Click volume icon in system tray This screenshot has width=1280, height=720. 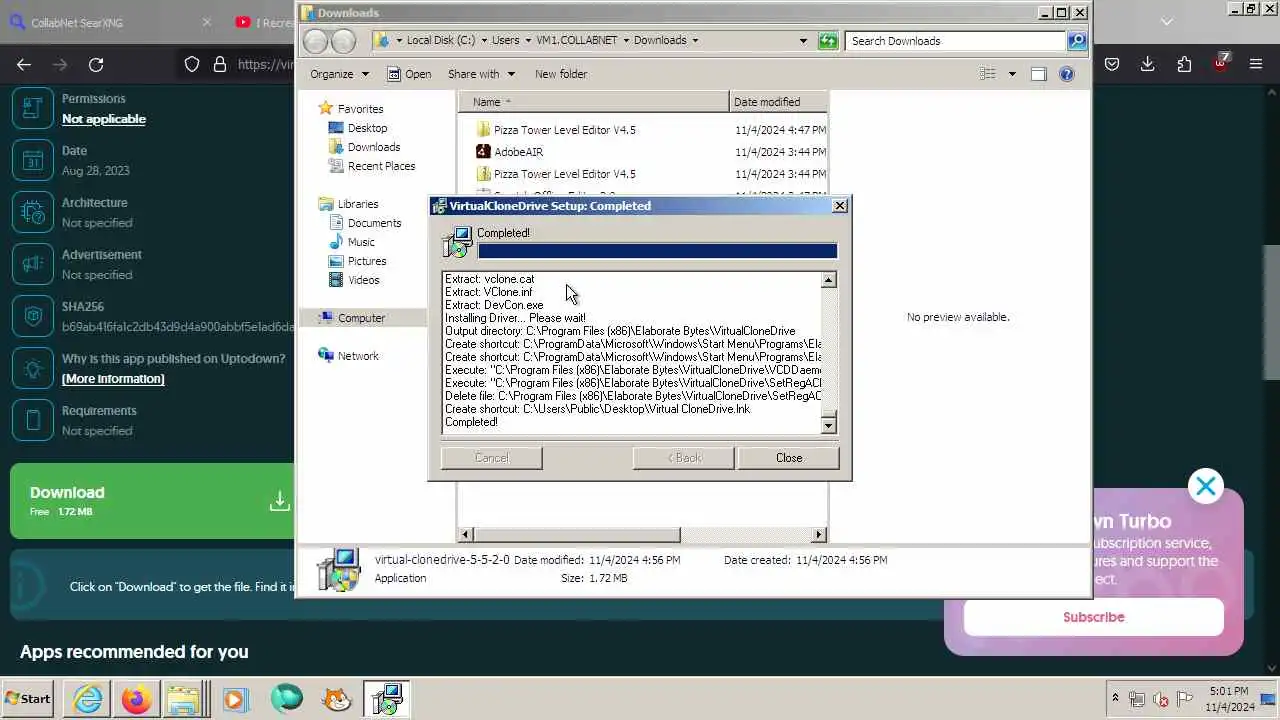[1160, 699]
